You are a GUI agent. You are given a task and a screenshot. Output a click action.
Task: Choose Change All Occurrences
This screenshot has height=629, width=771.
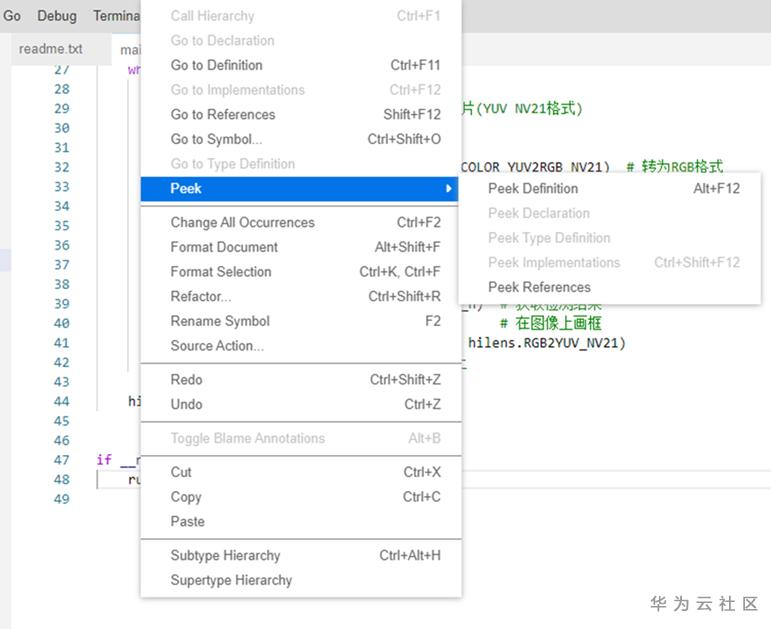(301, 222)
